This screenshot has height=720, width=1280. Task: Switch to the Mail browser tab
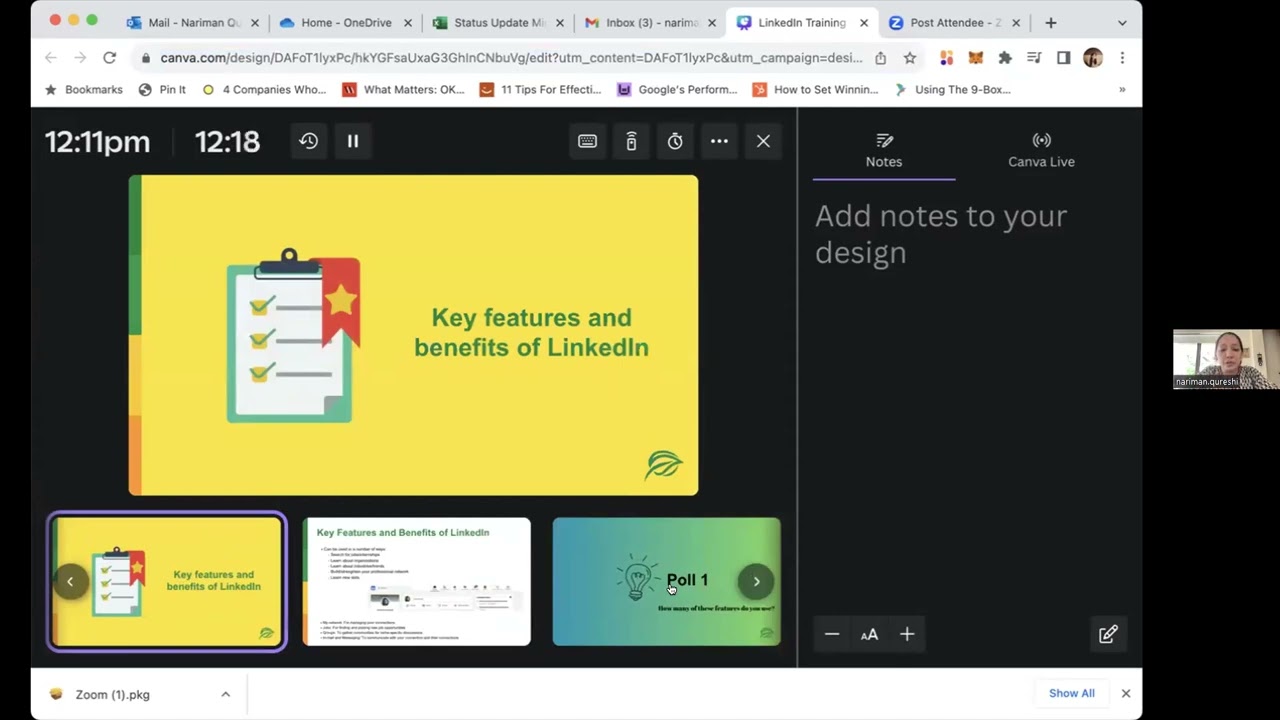(194, 22)
